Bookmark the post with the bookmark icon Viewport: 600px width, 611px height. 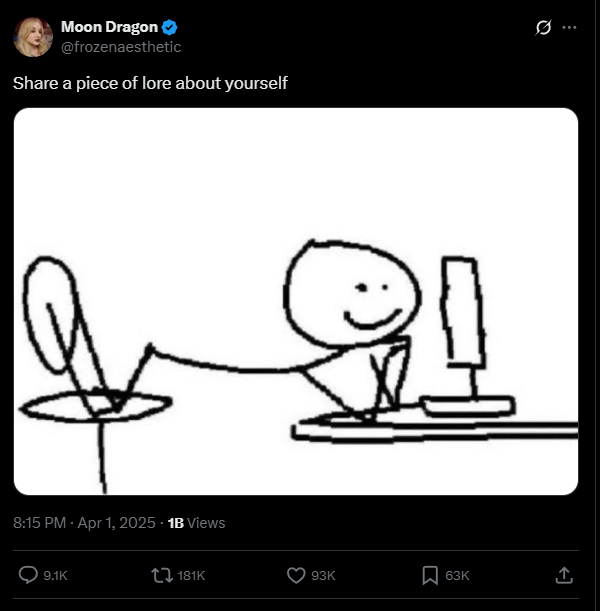430,575
